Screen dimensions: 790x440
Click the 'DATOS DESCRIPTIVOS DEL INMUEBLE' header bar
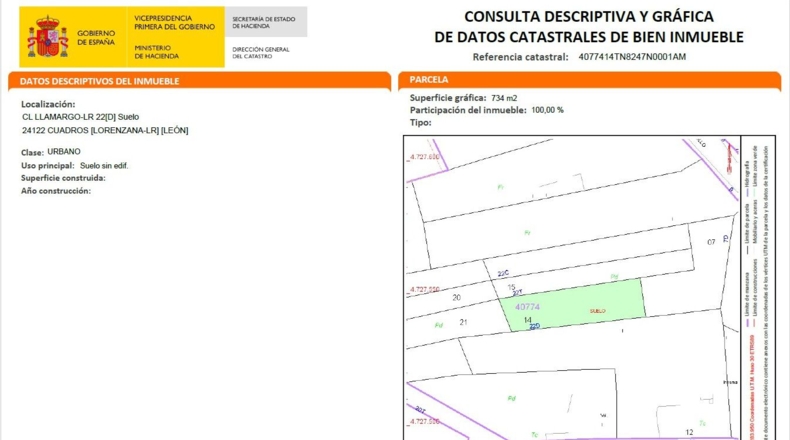[x=200, y=81]
